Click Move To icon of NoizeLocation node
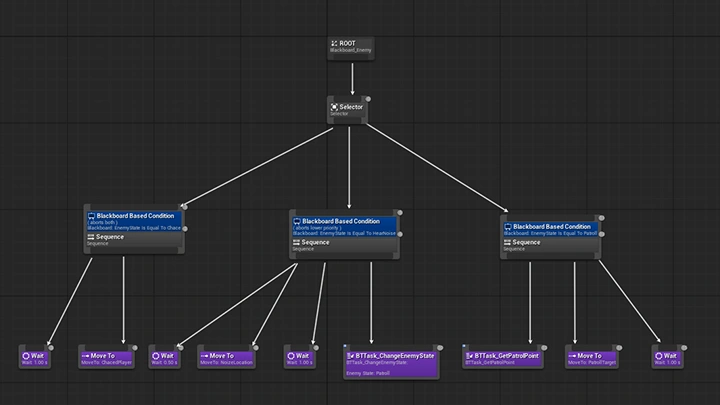The height and width of the screenshot is (405, 720). coord(204,356)
